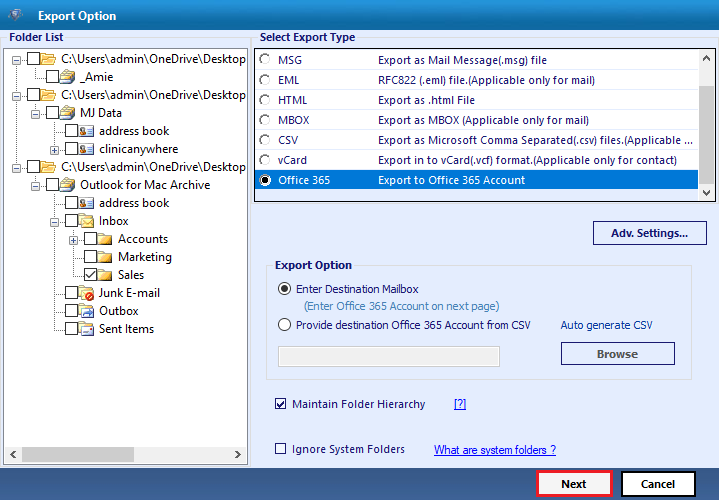
Task: Select the EML export type radio
Action: click(x=265, y=80)
